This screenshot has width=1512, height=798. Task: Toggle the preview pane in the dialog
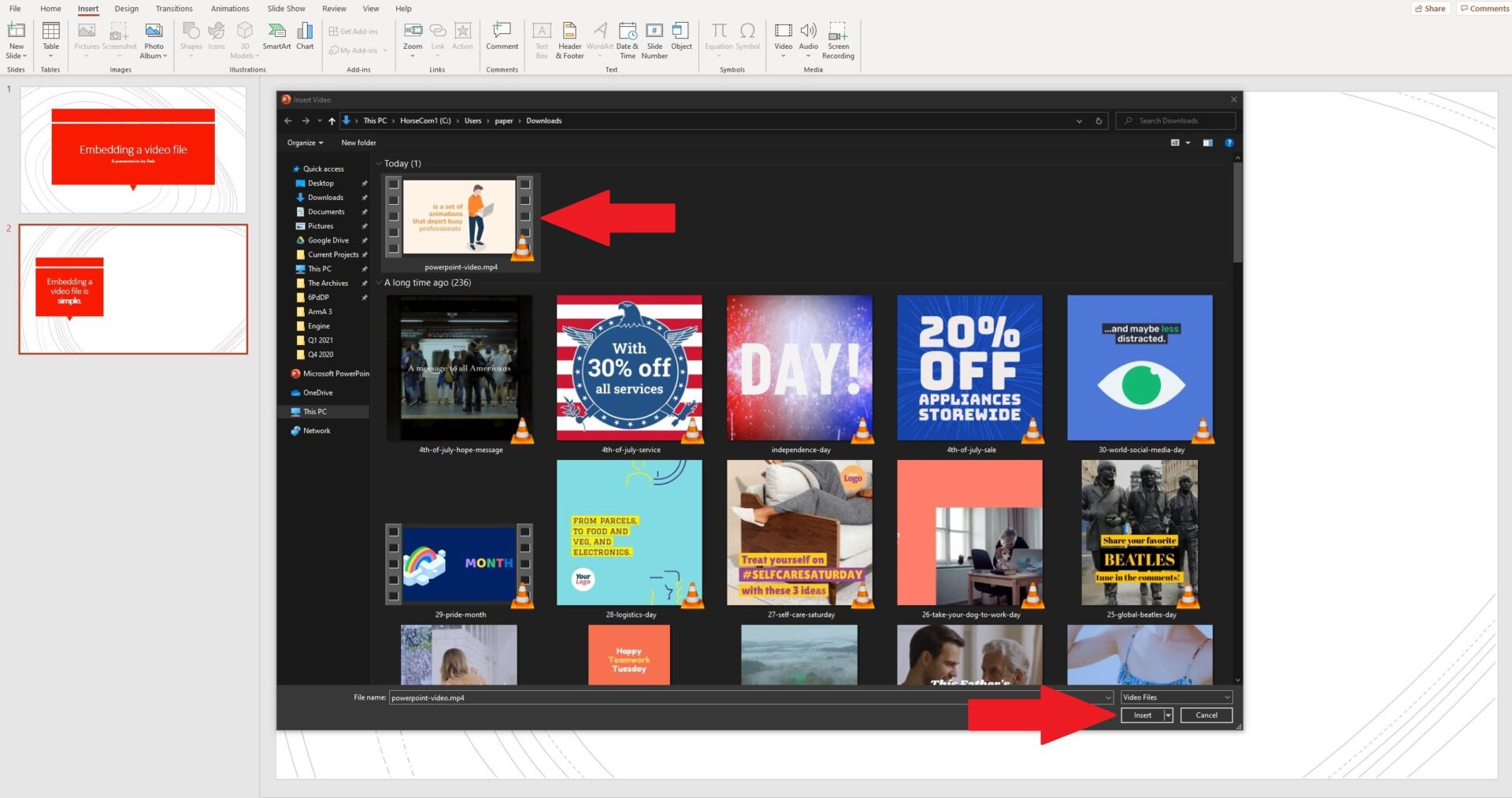tap(1207, 143)
